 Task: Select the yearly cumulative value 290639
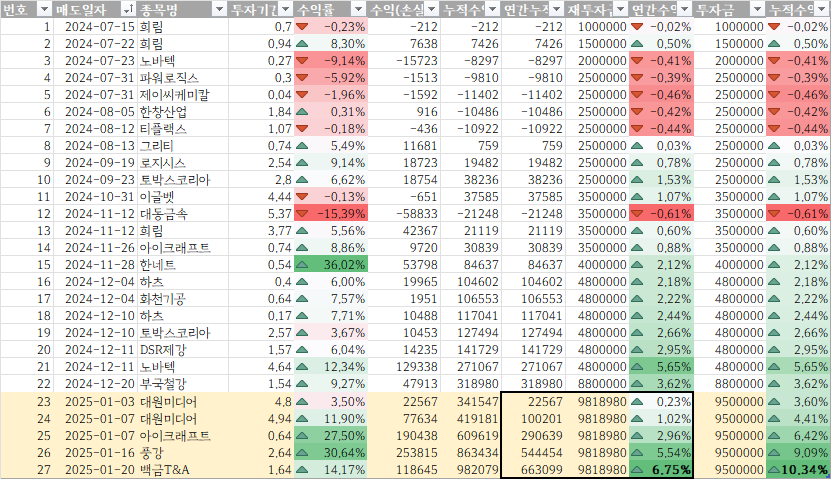pos(533,436)
